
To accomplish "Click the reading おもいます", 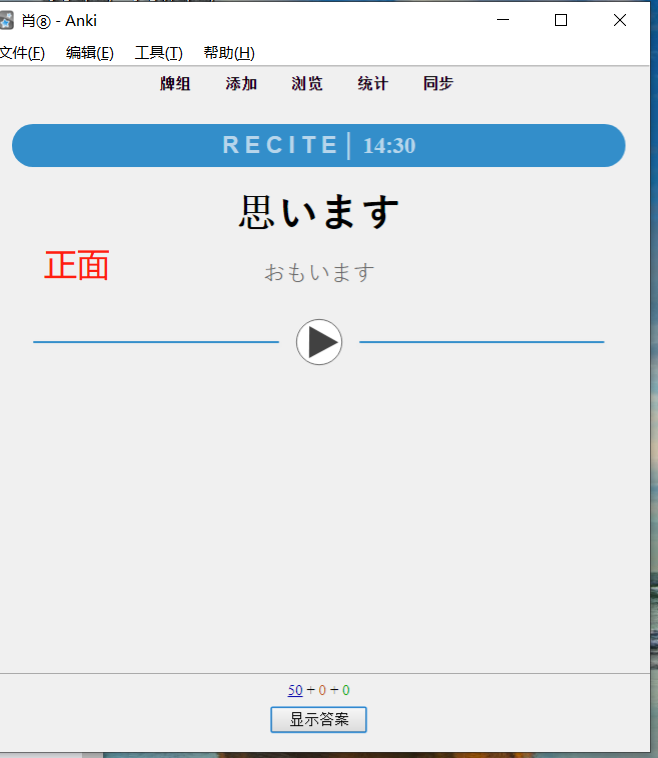I will click(319, 272).
